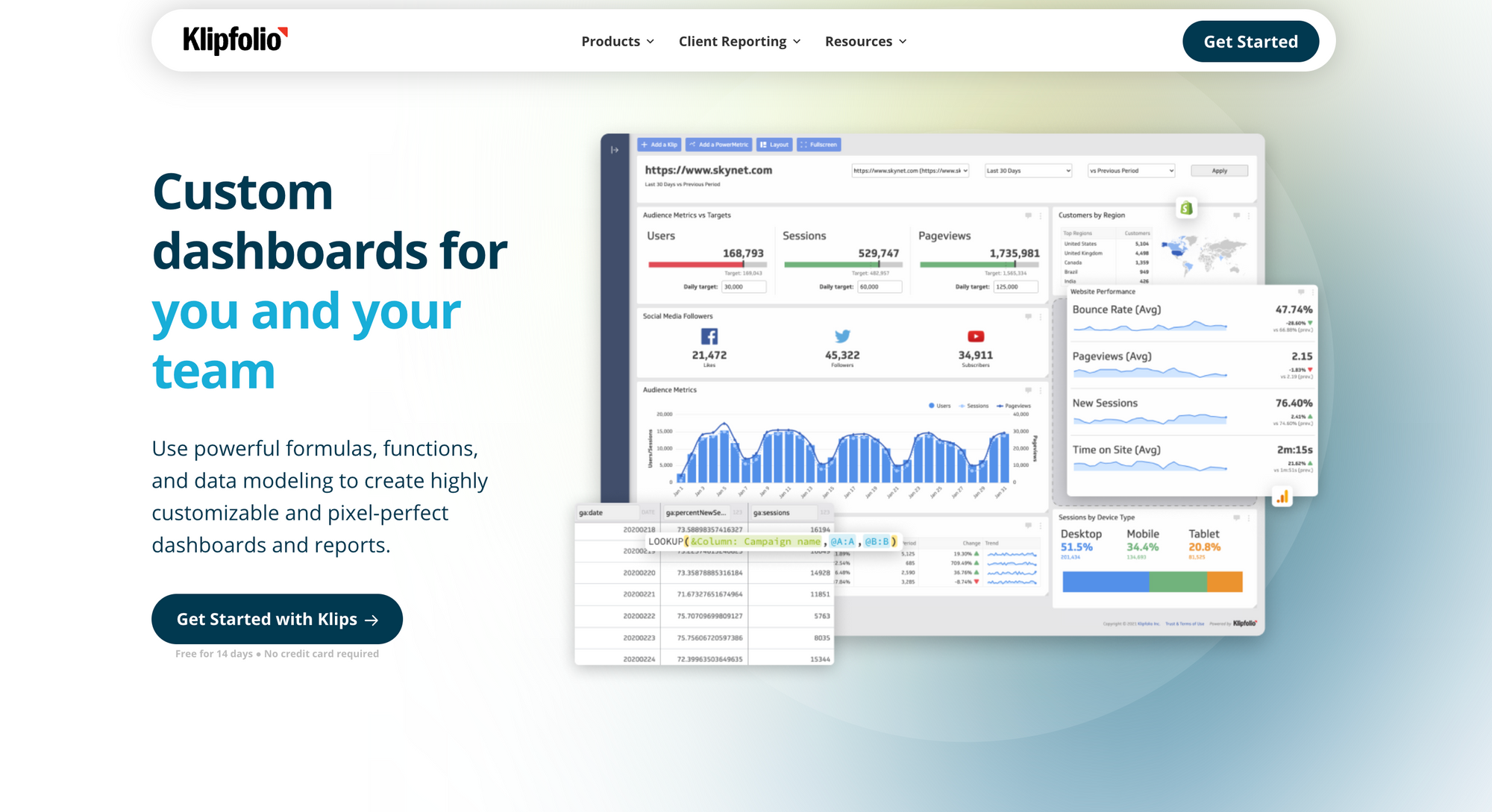Click the Get Started button top right
Image resolution: width=1492 pixels, height=812 pixels.
click(x=1251, y=41)
